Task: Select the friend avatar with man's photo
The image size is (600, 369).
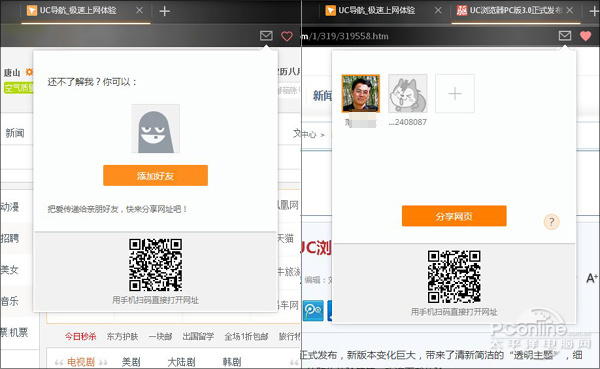Action: click(361, 93)
